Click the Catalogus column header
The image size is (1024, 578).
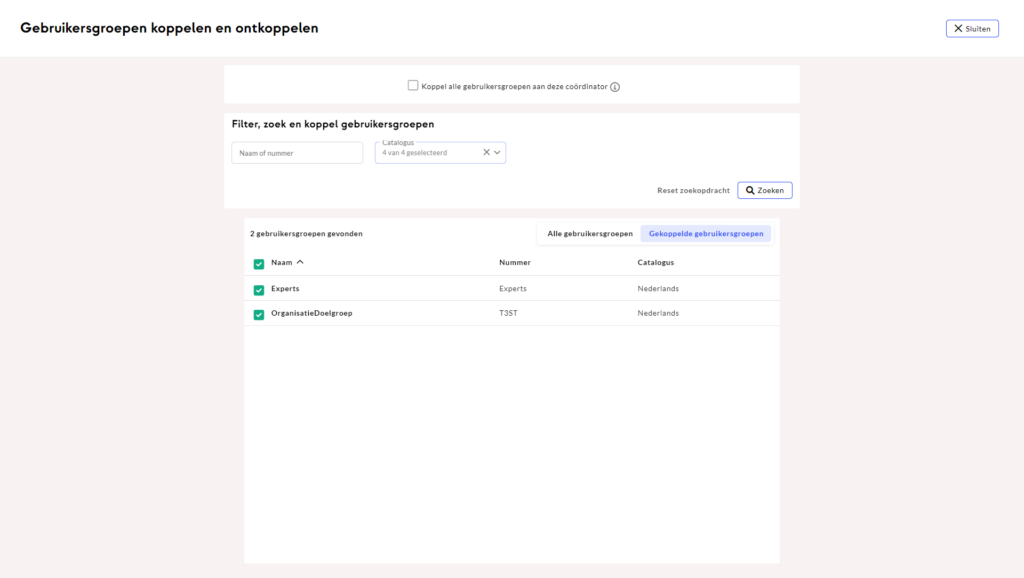tap(656, 263)
